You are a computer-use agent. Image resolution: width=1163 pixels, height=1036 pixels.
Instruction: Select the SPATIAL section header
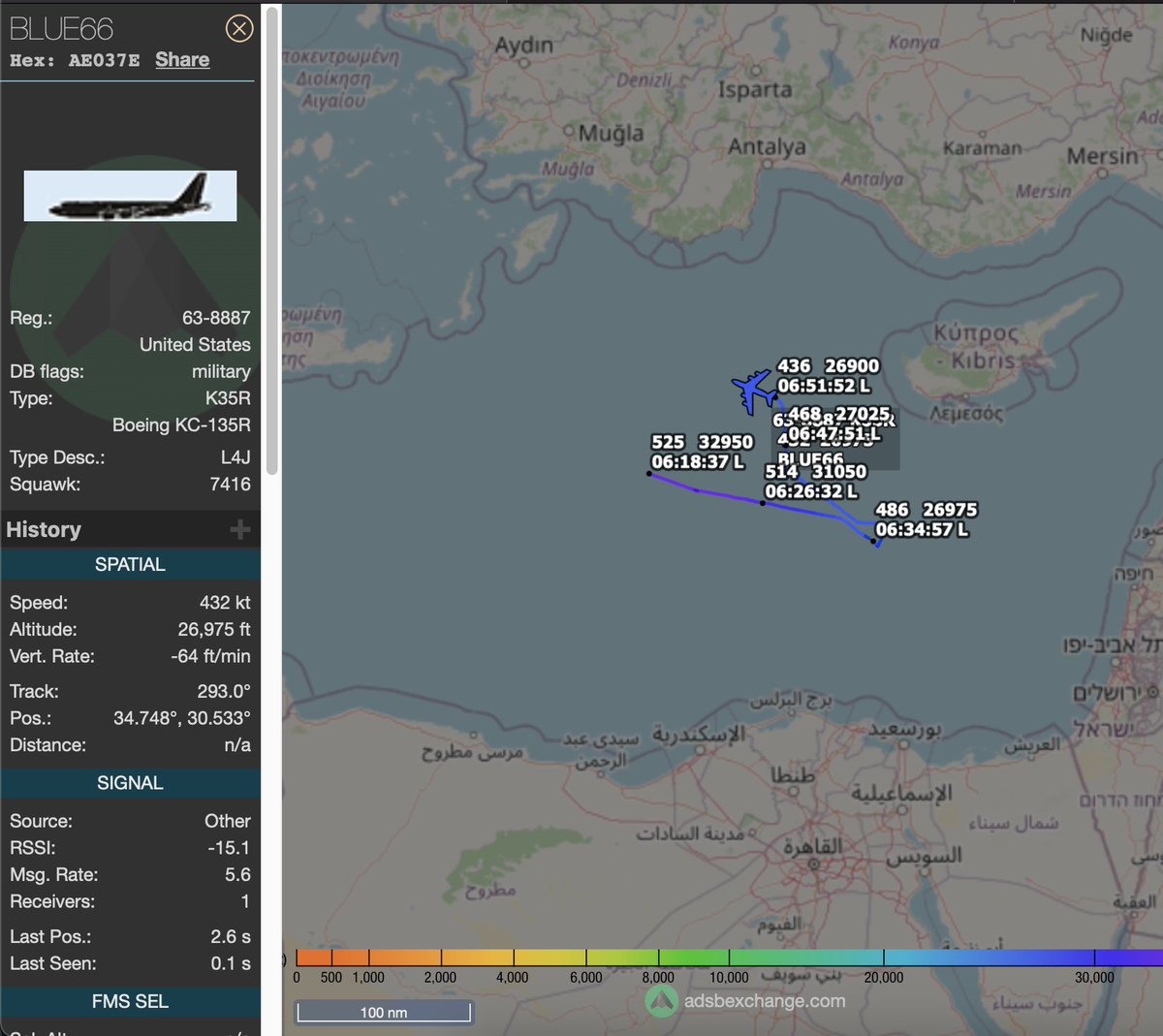pos(130,564)
